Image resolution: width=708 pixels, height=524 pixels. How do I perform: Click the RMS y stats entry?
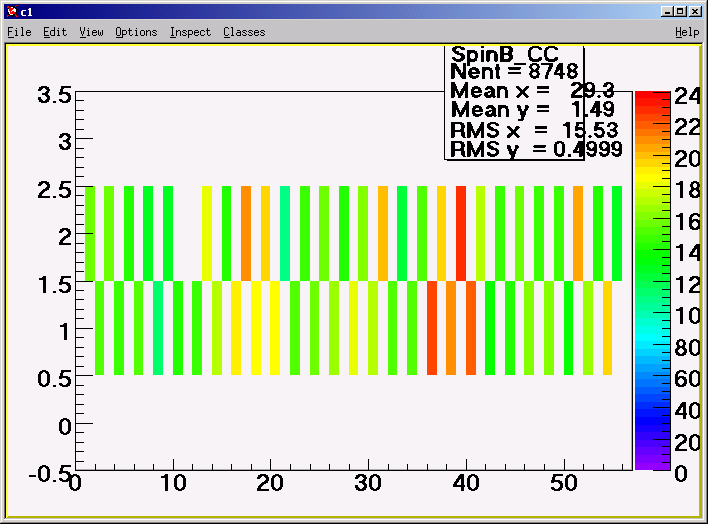536,149
